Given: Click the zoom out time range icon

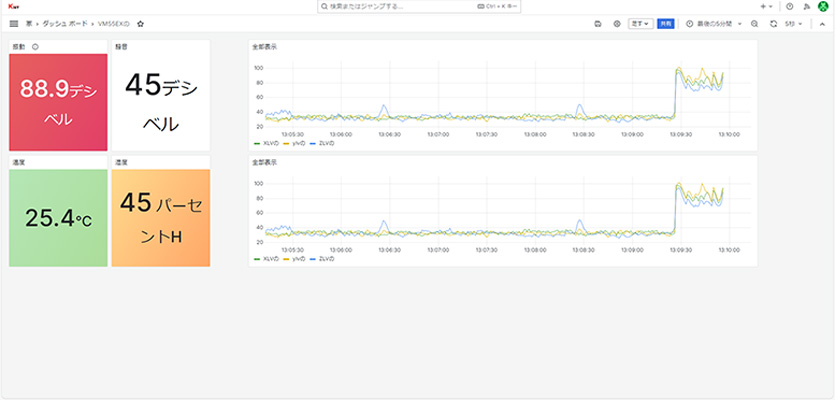Looking at the screenshot, I should (x=754, y=23).
